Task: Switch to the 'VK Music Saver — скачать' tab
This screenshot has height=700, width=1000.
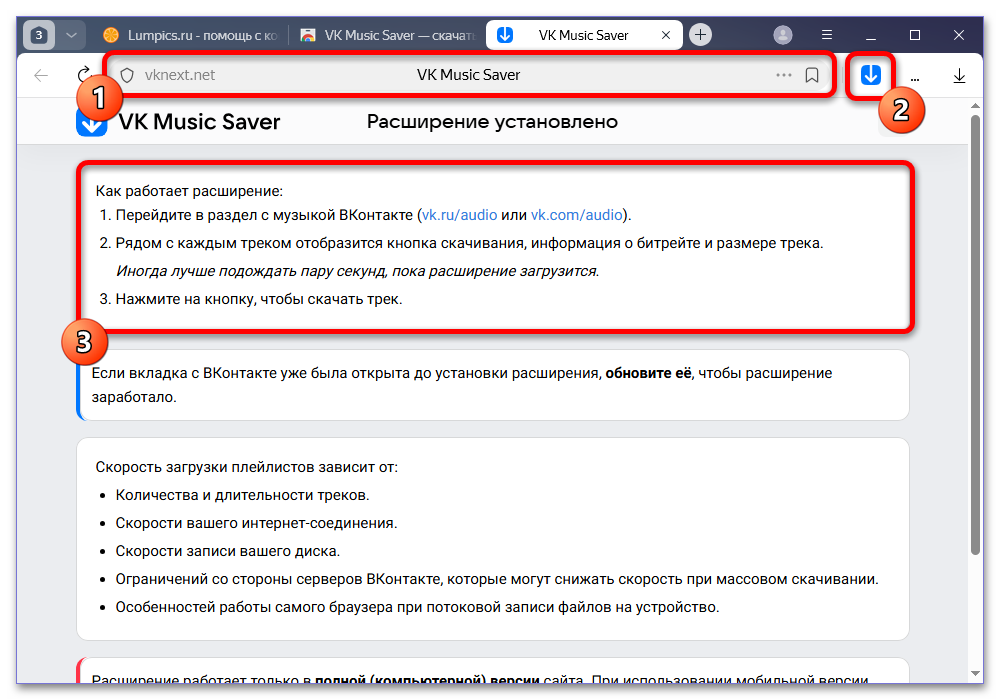Action: (388, 35)
